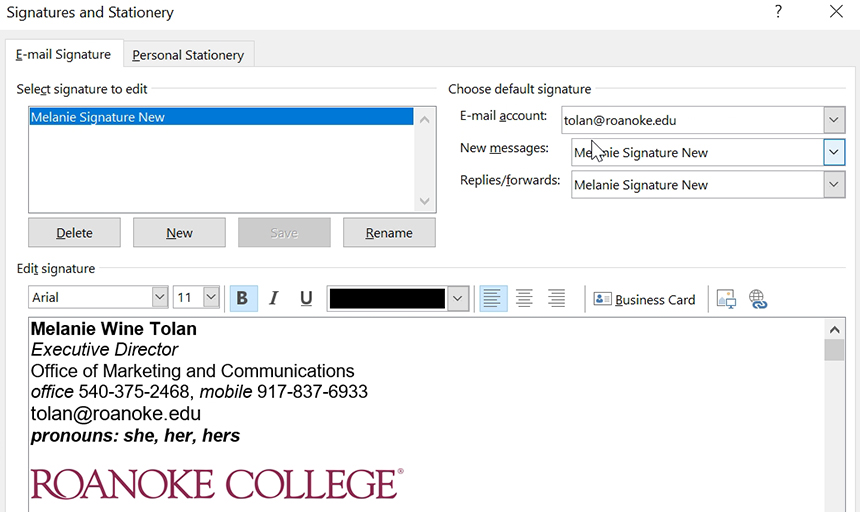Toggle Underline formatting button

pos(306,298)
